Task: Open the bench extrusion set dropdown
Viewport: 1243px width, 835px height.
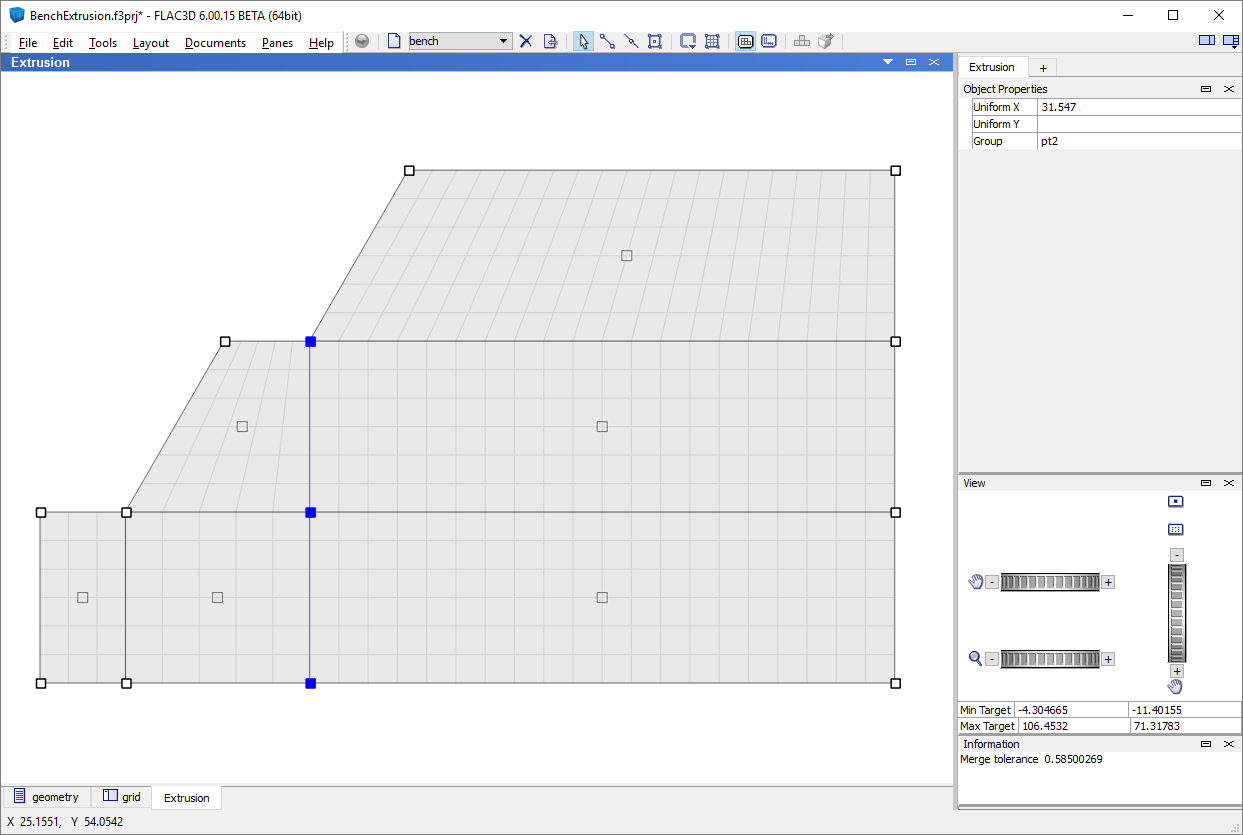Action: [x=503, y=41]
